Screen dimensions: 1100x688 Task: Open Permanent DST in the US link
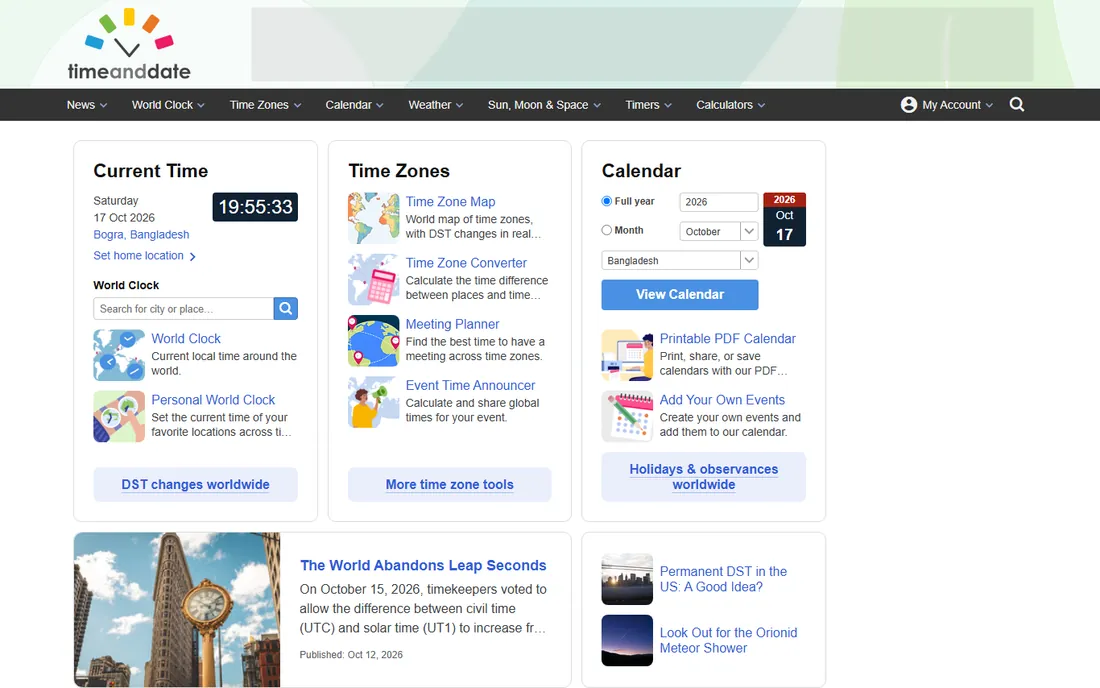pyautogui.click(x=723, y=579)
